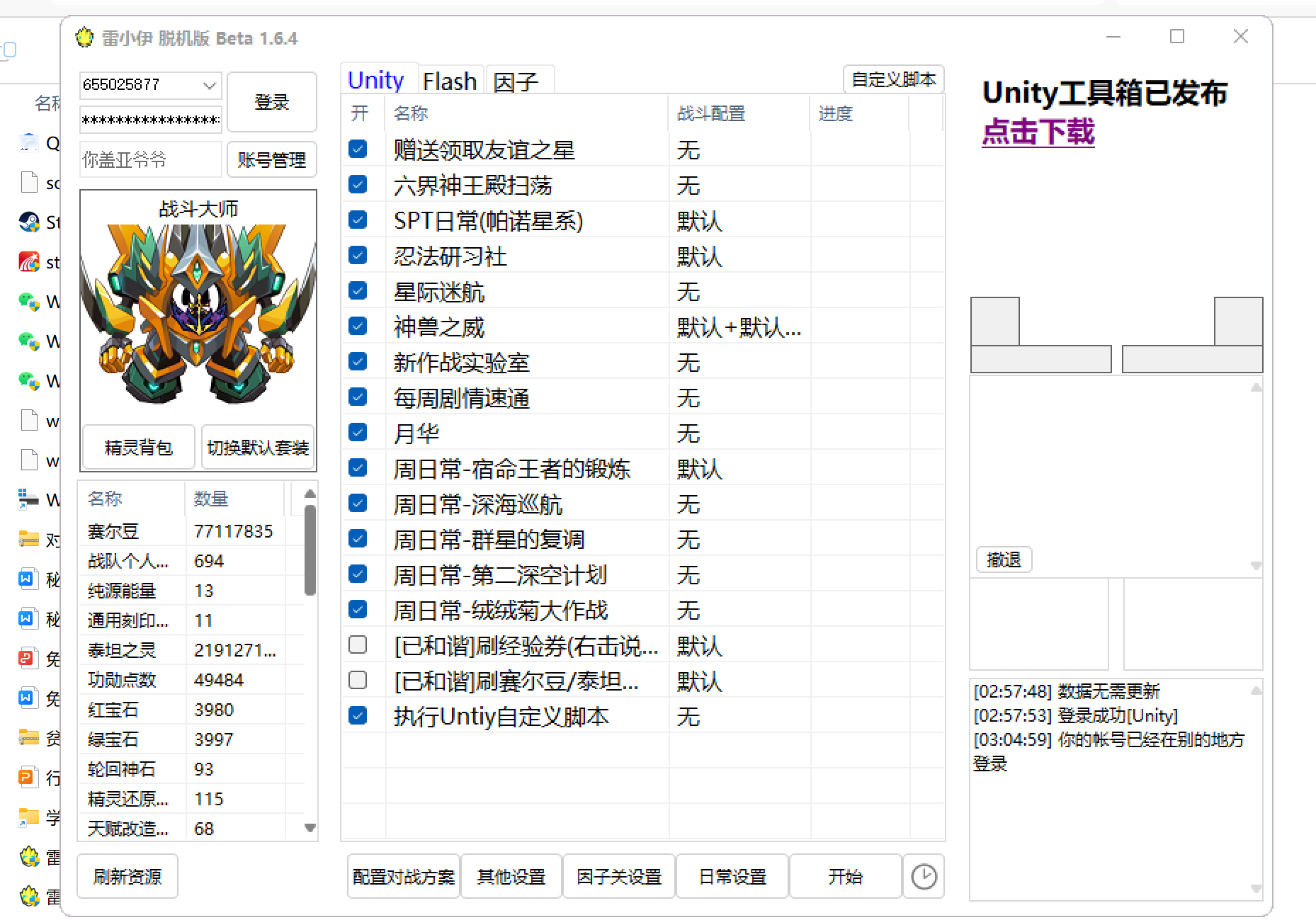This screenshot has width=1316, height=920.
Task: Switch to the Unity tab
Action: (376, 80)
